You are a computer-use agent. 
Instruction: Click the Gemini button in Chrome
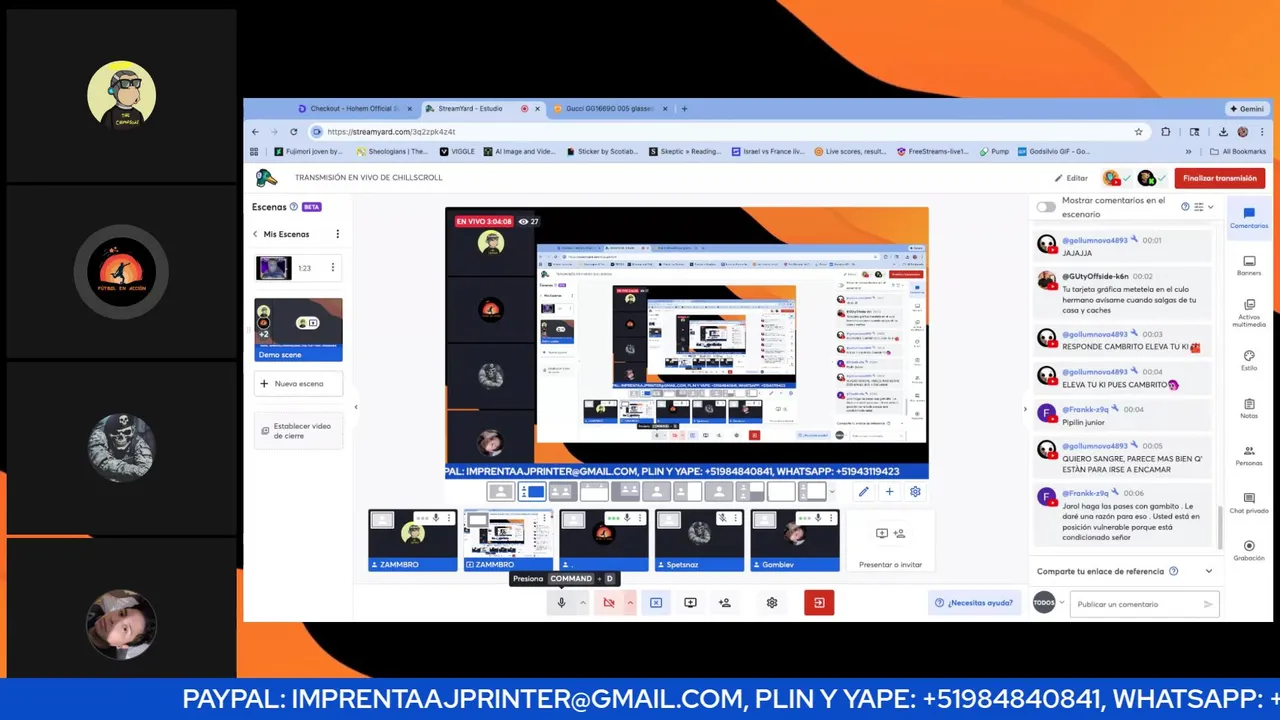click(1247, 108)
